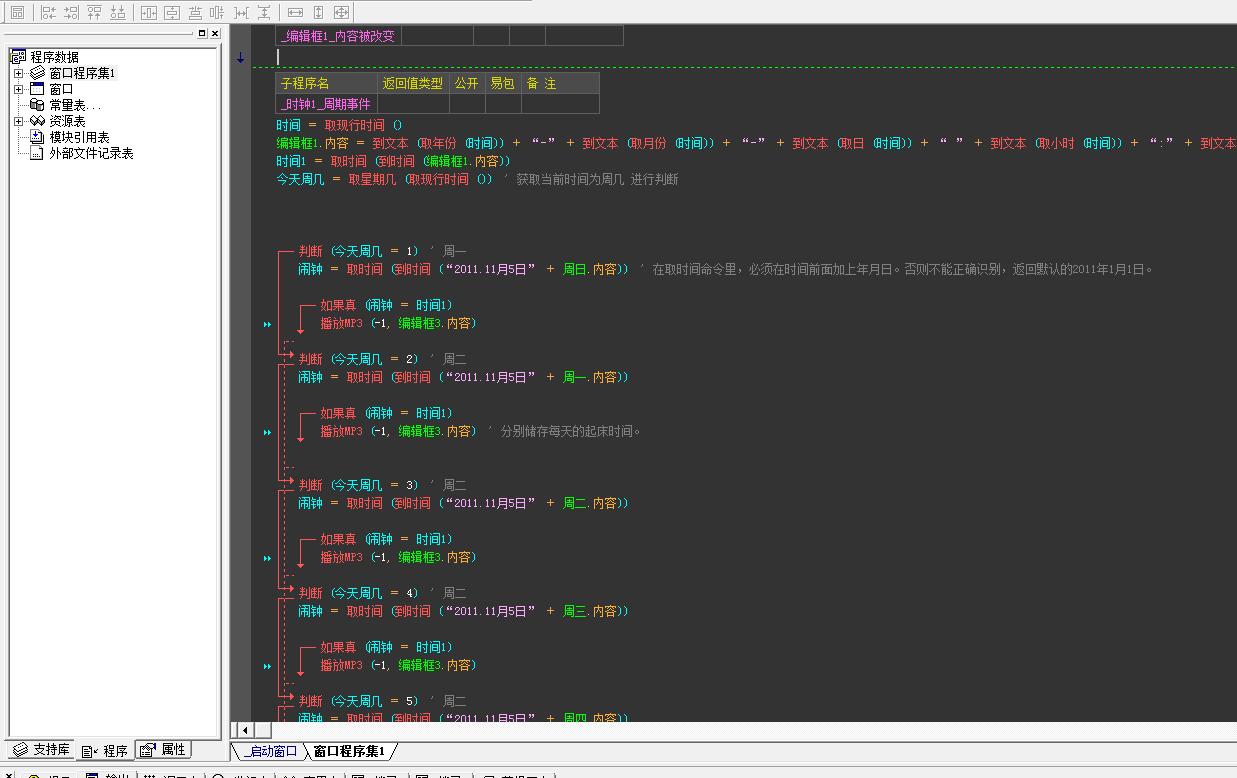
Task: Click distribute horizontal spacing evenly icon
Action: 241,12
